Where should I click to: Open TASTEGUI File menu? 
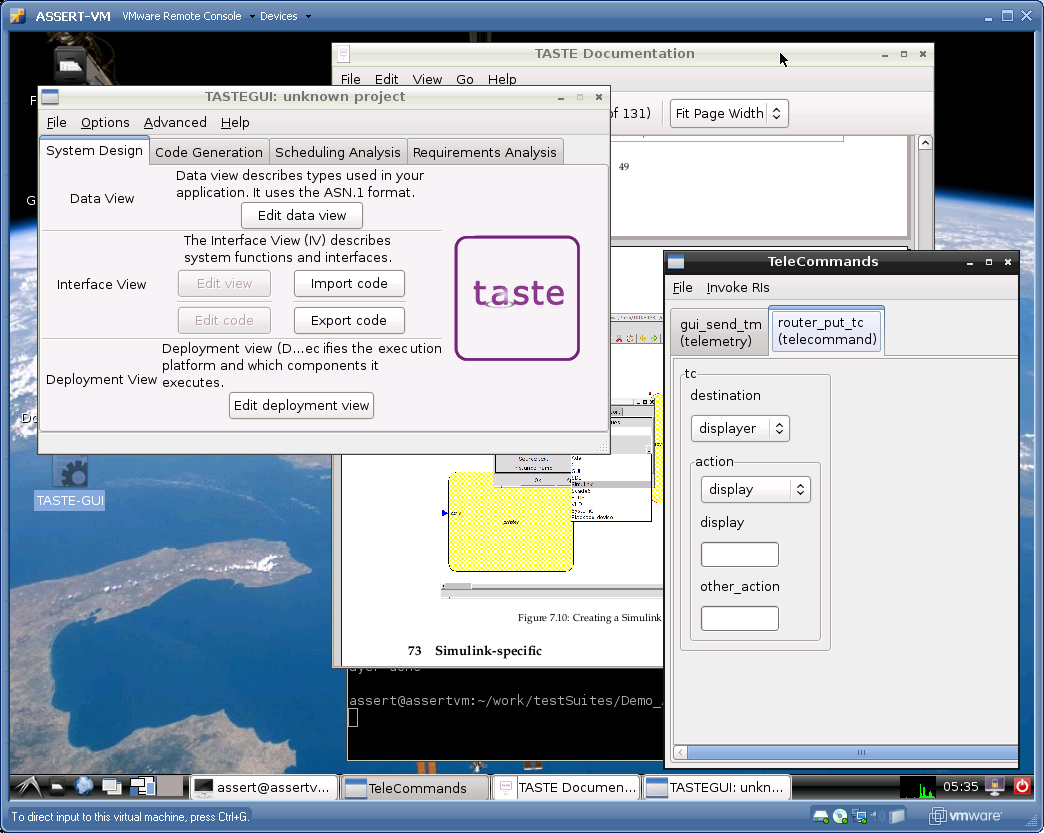click(x=57, y=123)
